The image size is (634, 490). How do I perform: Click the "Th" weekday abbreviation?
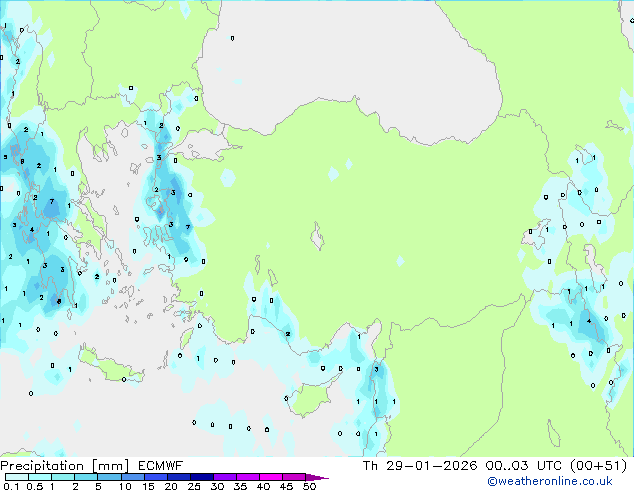(x=370, y=466)
